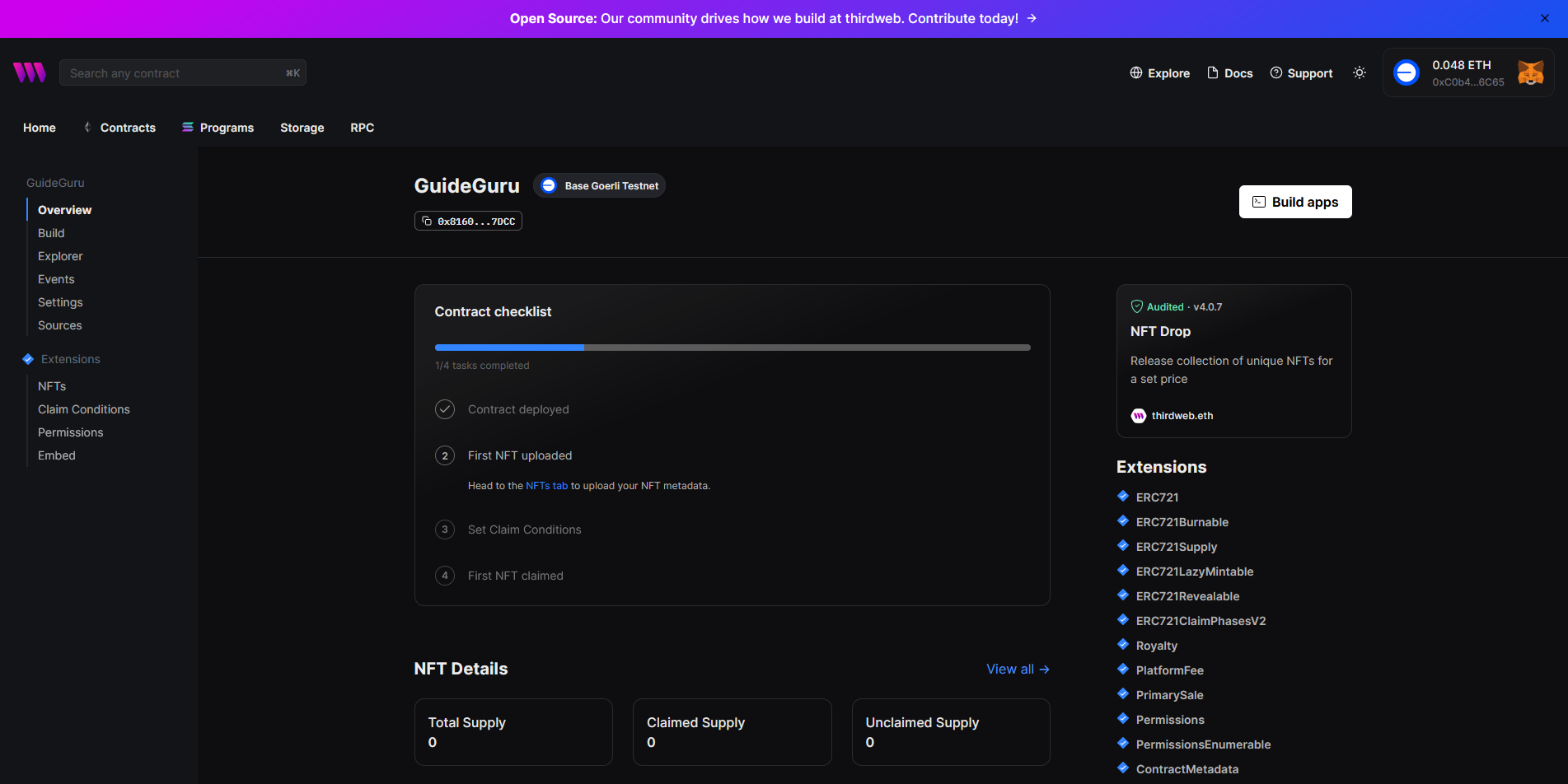This screenshot has width=1568, height=784.
Task: Dismiss the Open Source announcement banner
Action: pyautogui.click(x=1544, y=18)
